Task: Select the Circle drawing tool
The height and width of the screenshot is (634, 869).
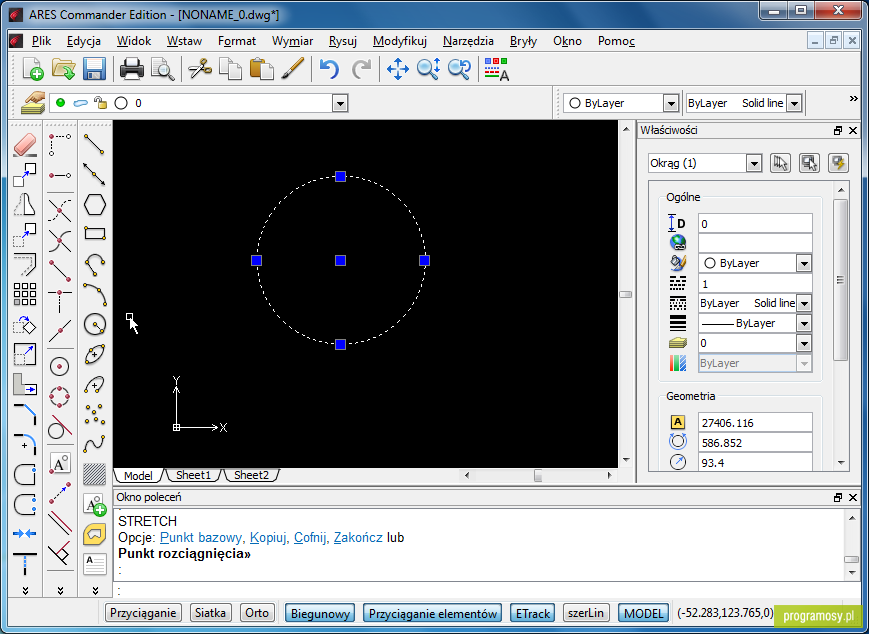Action: pos(95,324)
